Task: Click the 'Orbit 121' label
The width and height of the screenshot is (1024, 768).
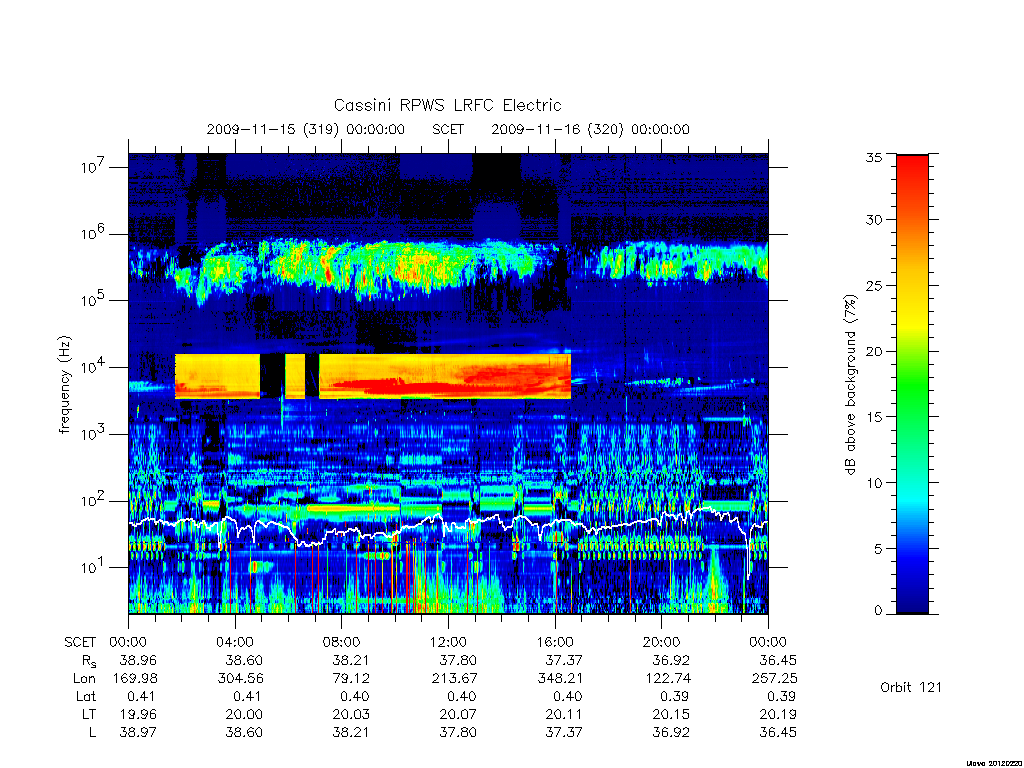Action: (911, 687)
